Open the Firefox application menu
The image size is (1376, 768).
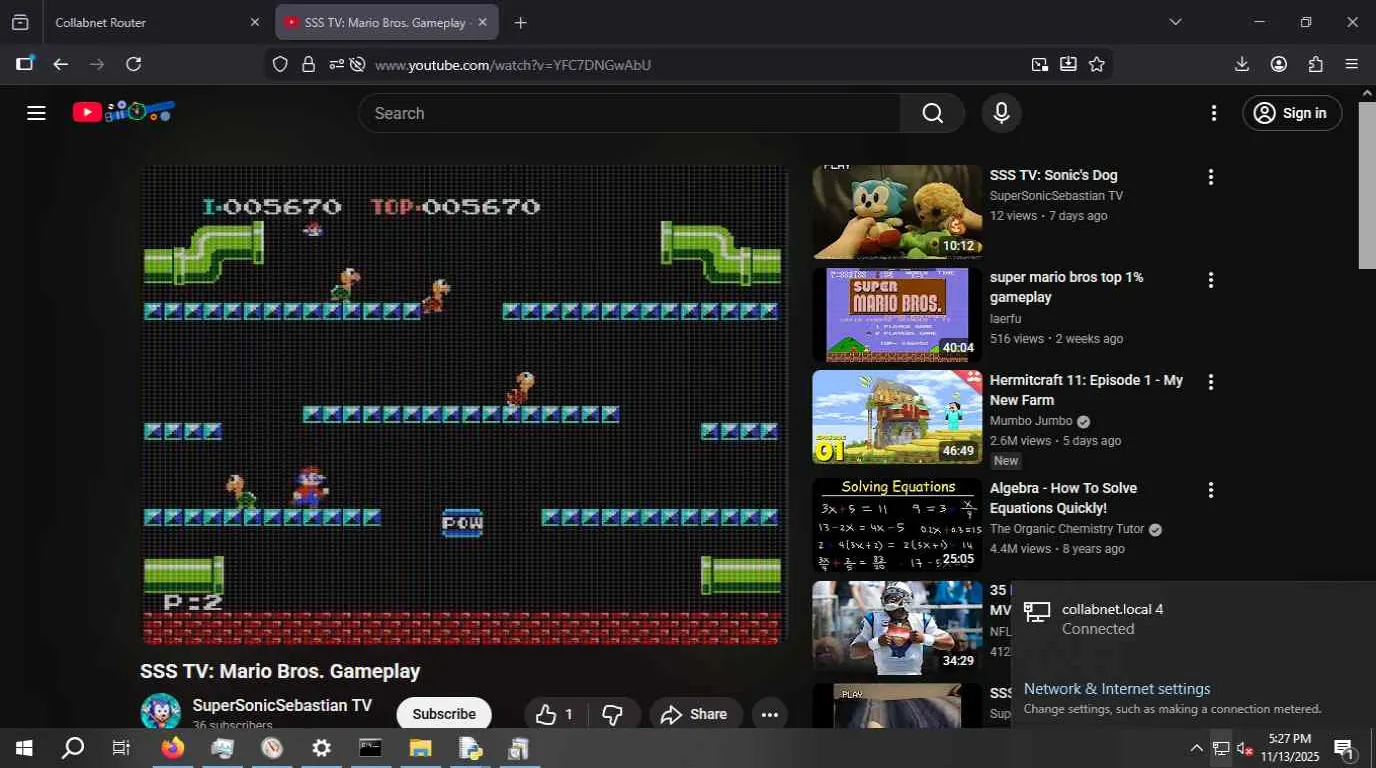coord(1352,64)
